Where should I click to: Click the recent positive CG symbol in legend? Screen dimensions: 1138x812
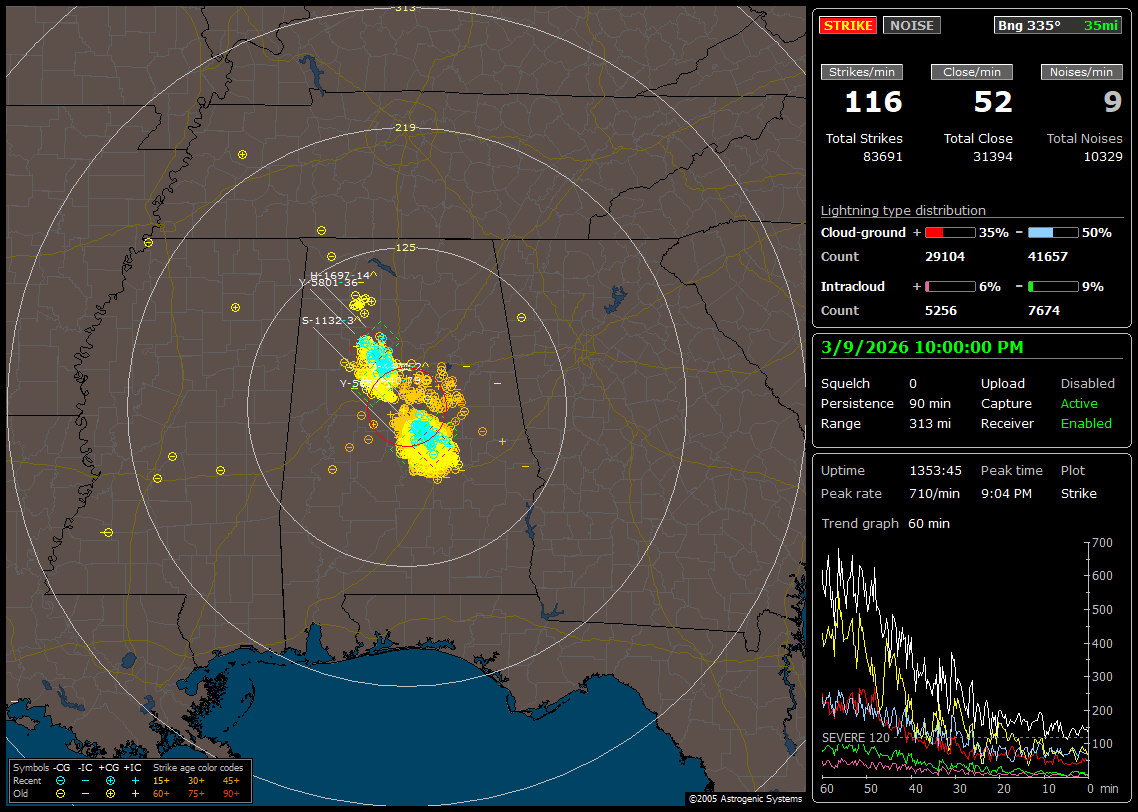point(110,780)
